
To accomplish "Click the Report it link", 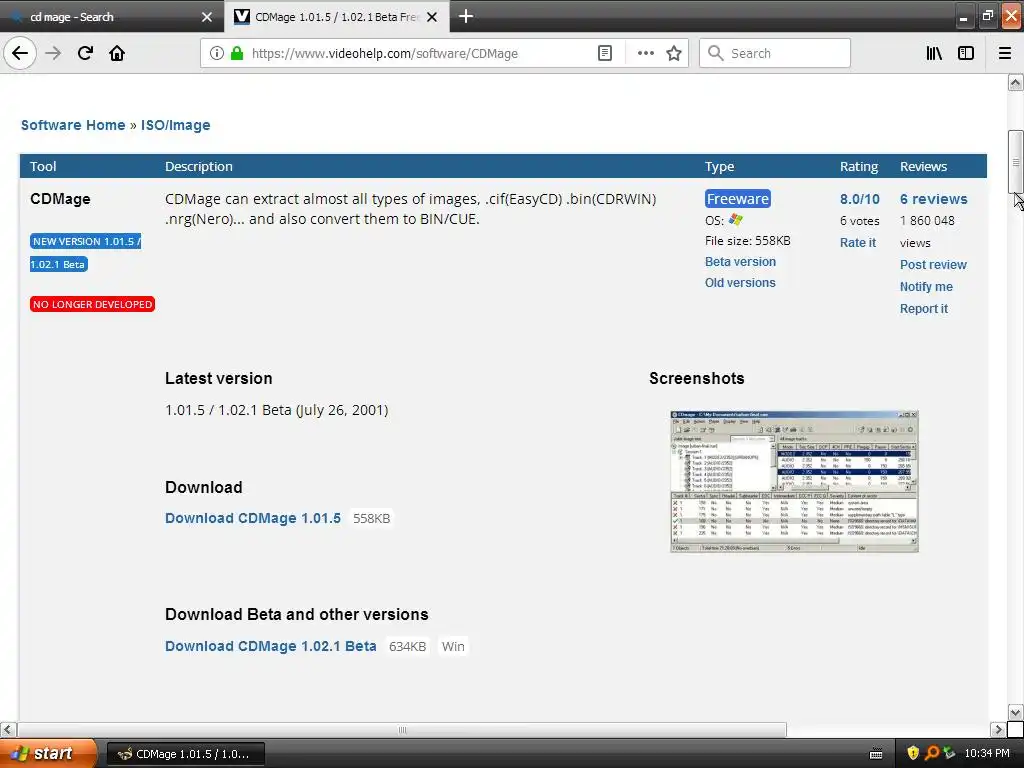I will click(923, 309).
